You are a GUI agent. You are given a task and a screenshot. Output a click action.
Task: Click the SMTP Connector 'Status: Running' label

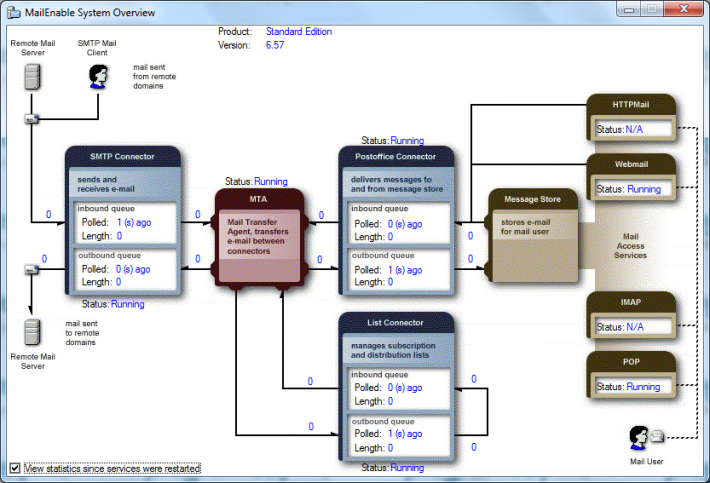tap(113, 304)
